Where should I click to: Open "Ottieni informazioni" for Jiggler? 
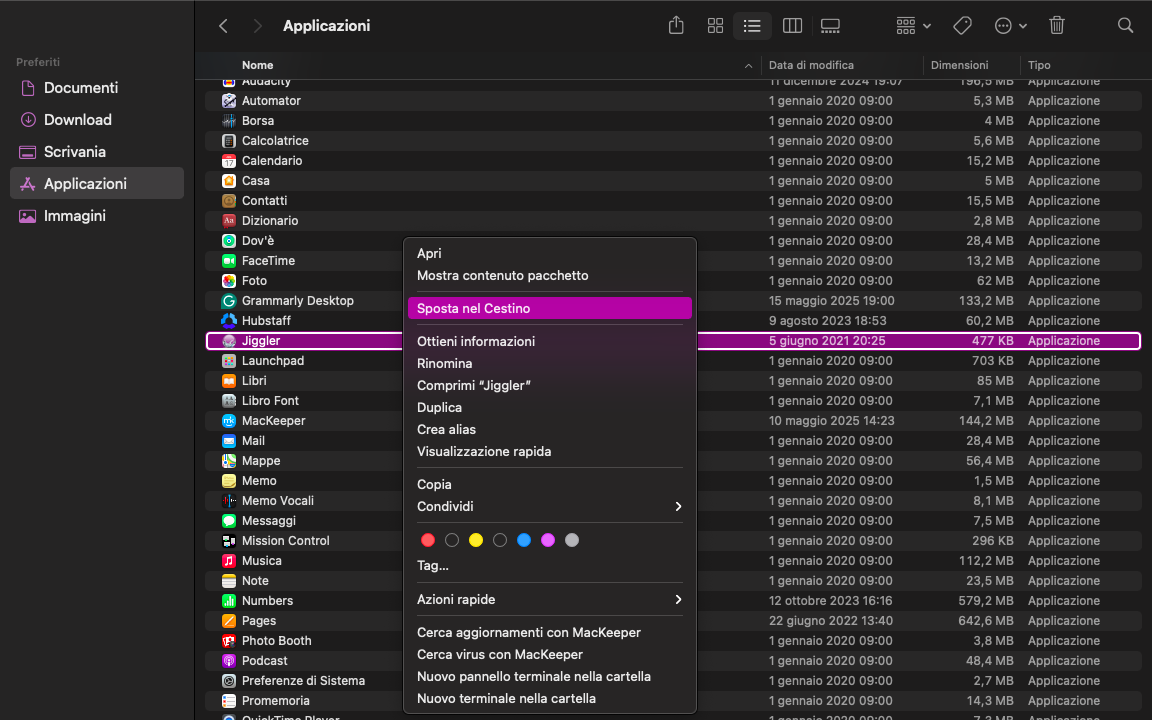pyautogui.click(x=473, y=341)
